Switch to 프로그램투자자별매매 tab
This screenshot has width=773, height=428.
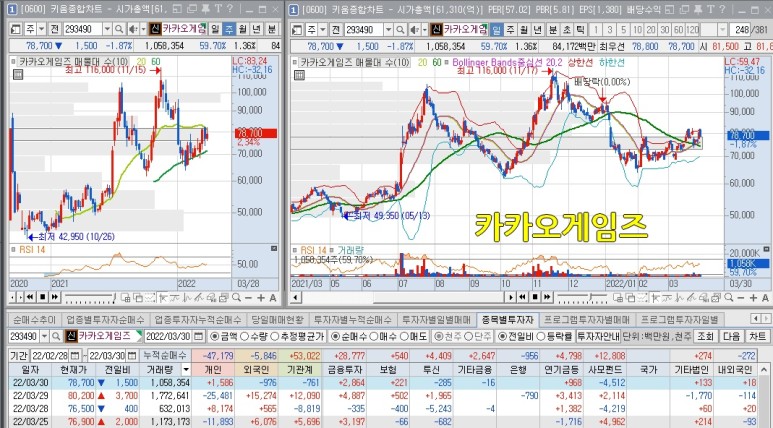(587, 320)
